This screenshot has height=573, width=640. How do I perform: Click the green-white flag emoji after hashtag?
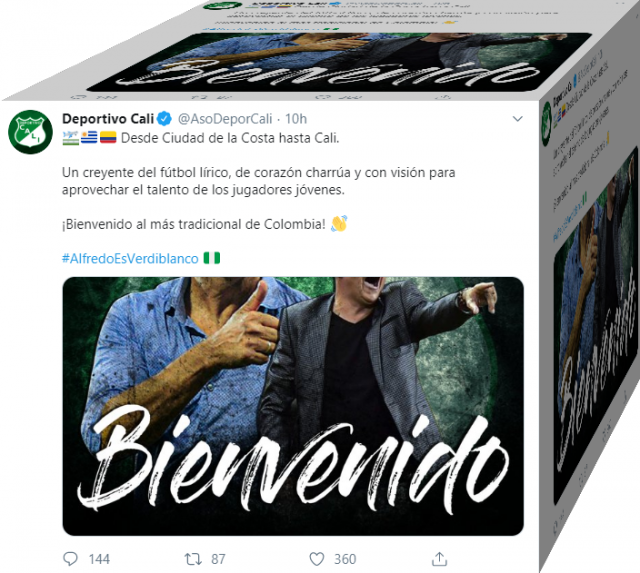[x=212, y=258]
